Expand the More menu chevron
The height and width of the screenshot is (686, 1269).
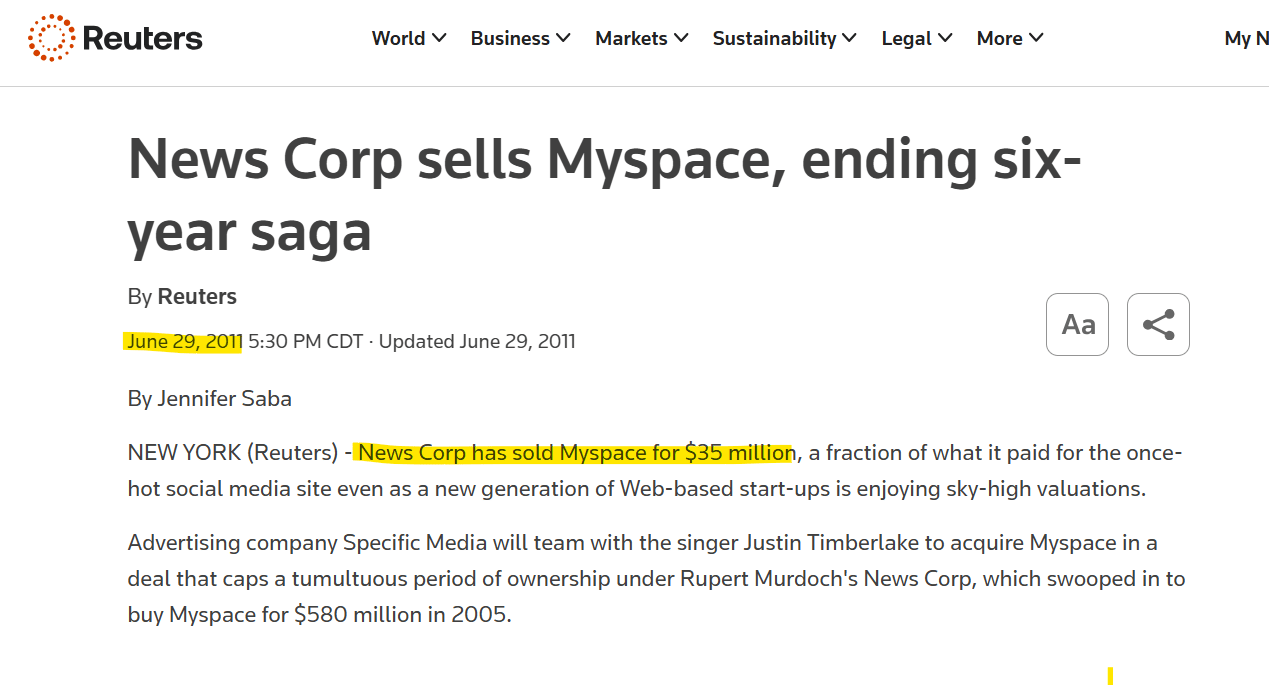(x=1036, y=39)
